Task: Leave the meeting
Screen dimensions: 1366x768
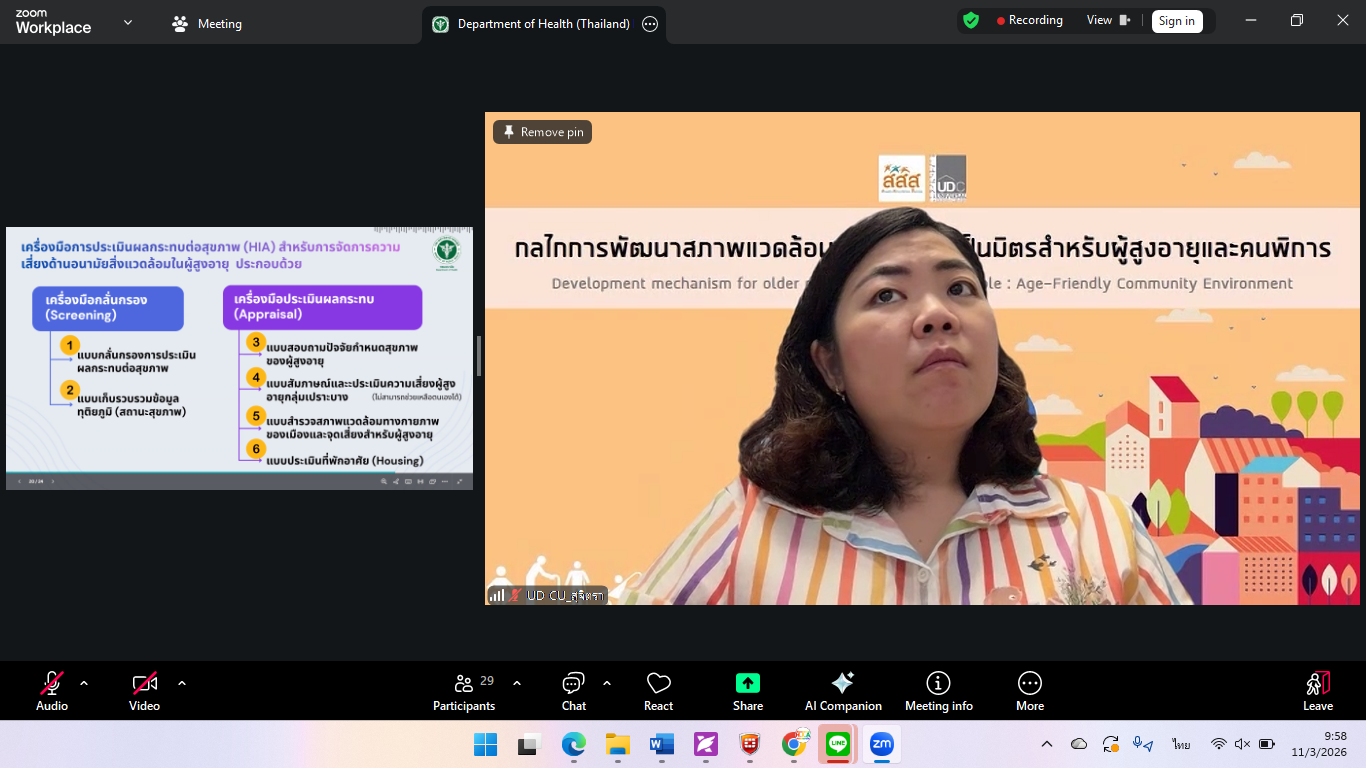Action: click(x=1317, y=691)
